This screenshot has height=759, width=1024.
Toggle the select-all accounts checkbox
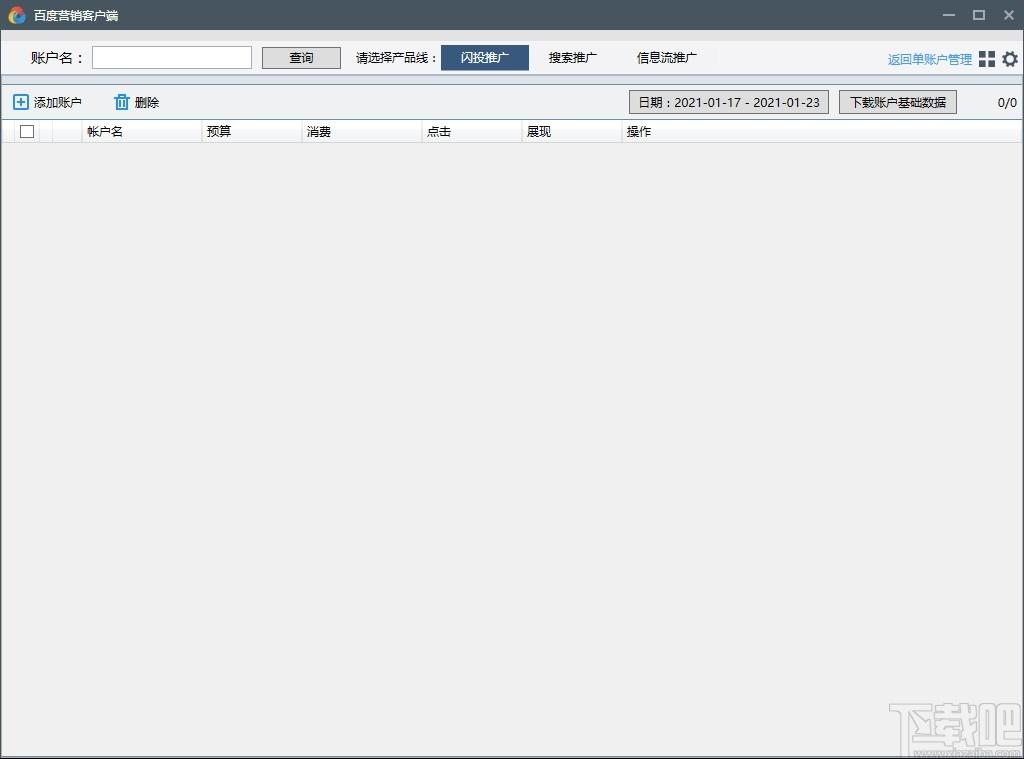click(27, 131)
